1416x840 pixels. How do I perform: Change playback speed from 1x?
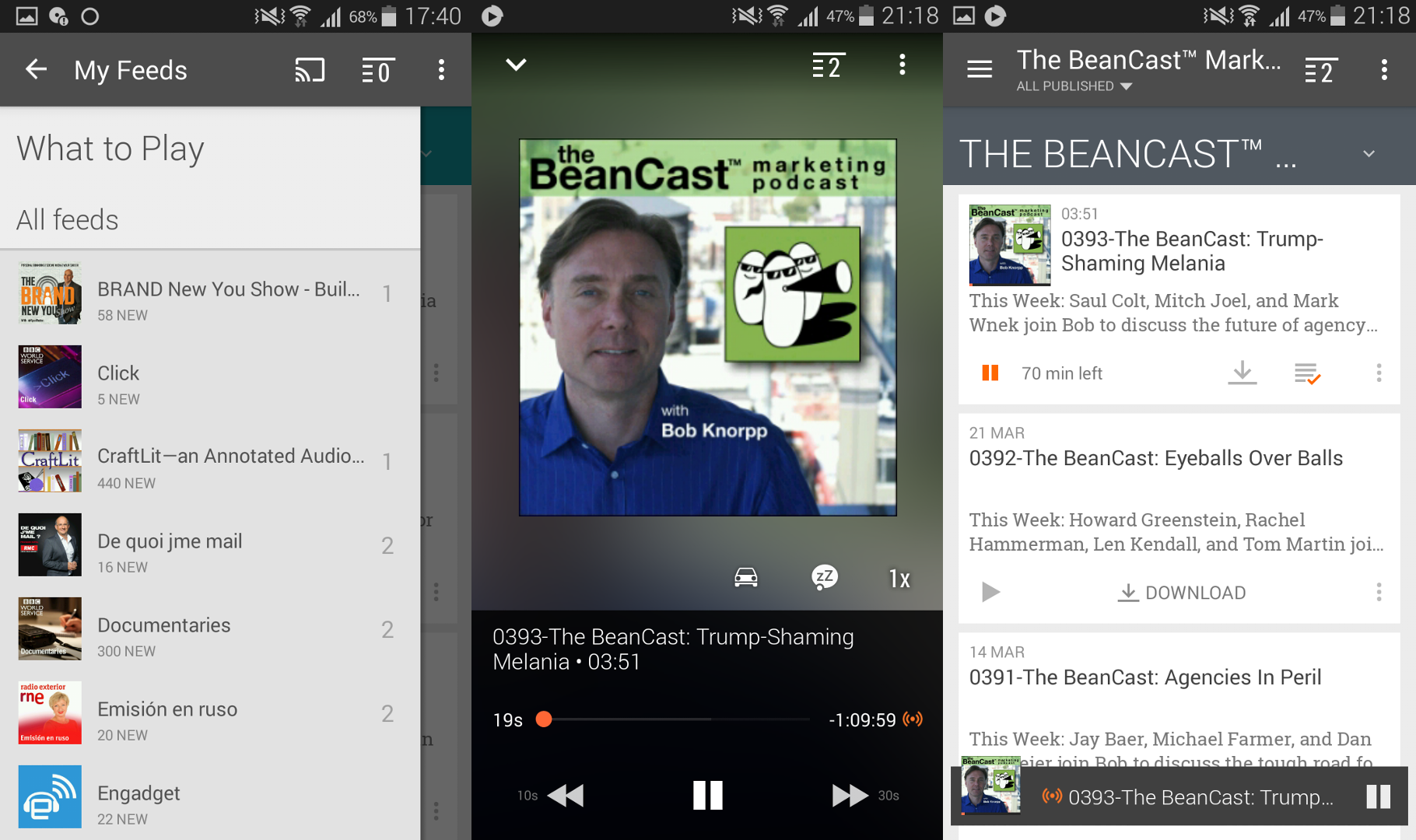(899, 579)
